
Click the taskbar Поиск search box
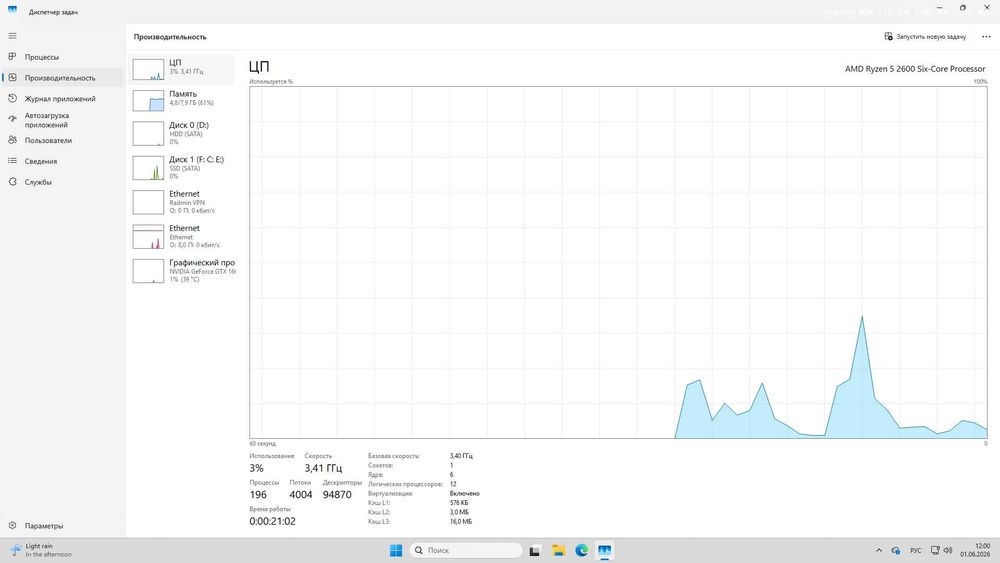[x=466, y=550]
